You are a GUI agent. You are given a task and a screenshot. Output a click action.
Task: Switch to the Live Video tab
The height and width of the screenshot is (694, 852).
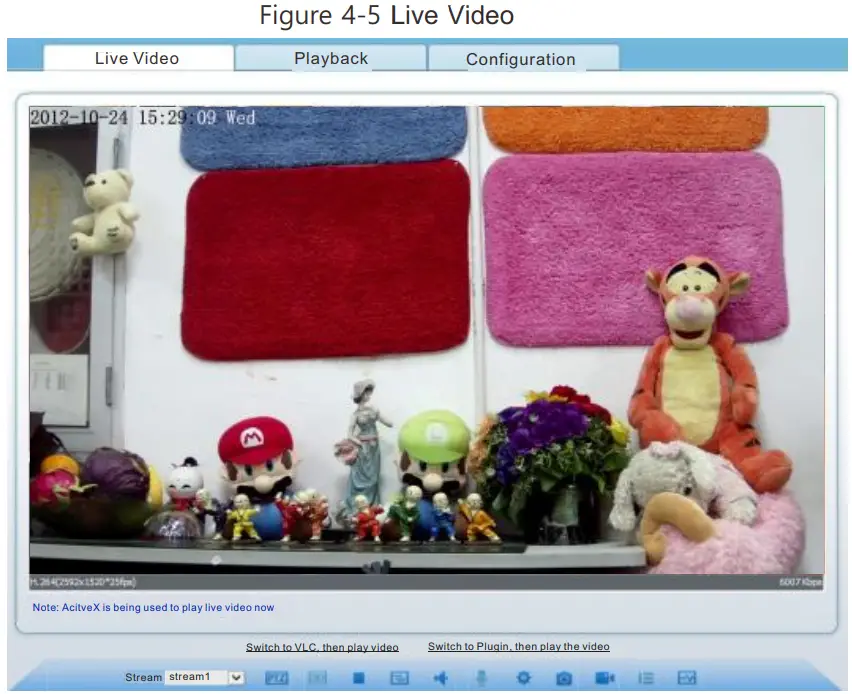(138, 58)
